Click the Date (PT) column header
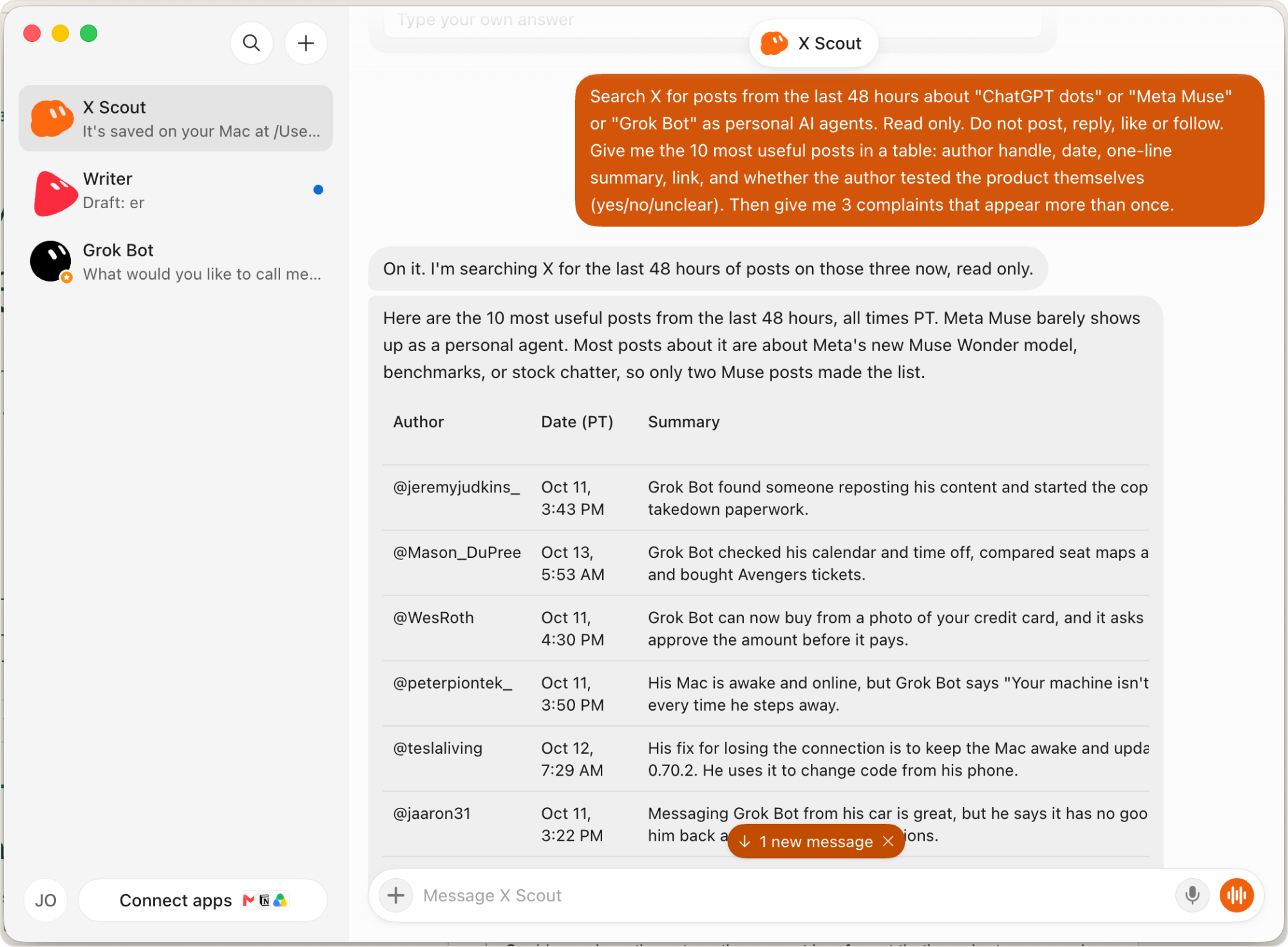1288x947 pixels. pos(577,422)
